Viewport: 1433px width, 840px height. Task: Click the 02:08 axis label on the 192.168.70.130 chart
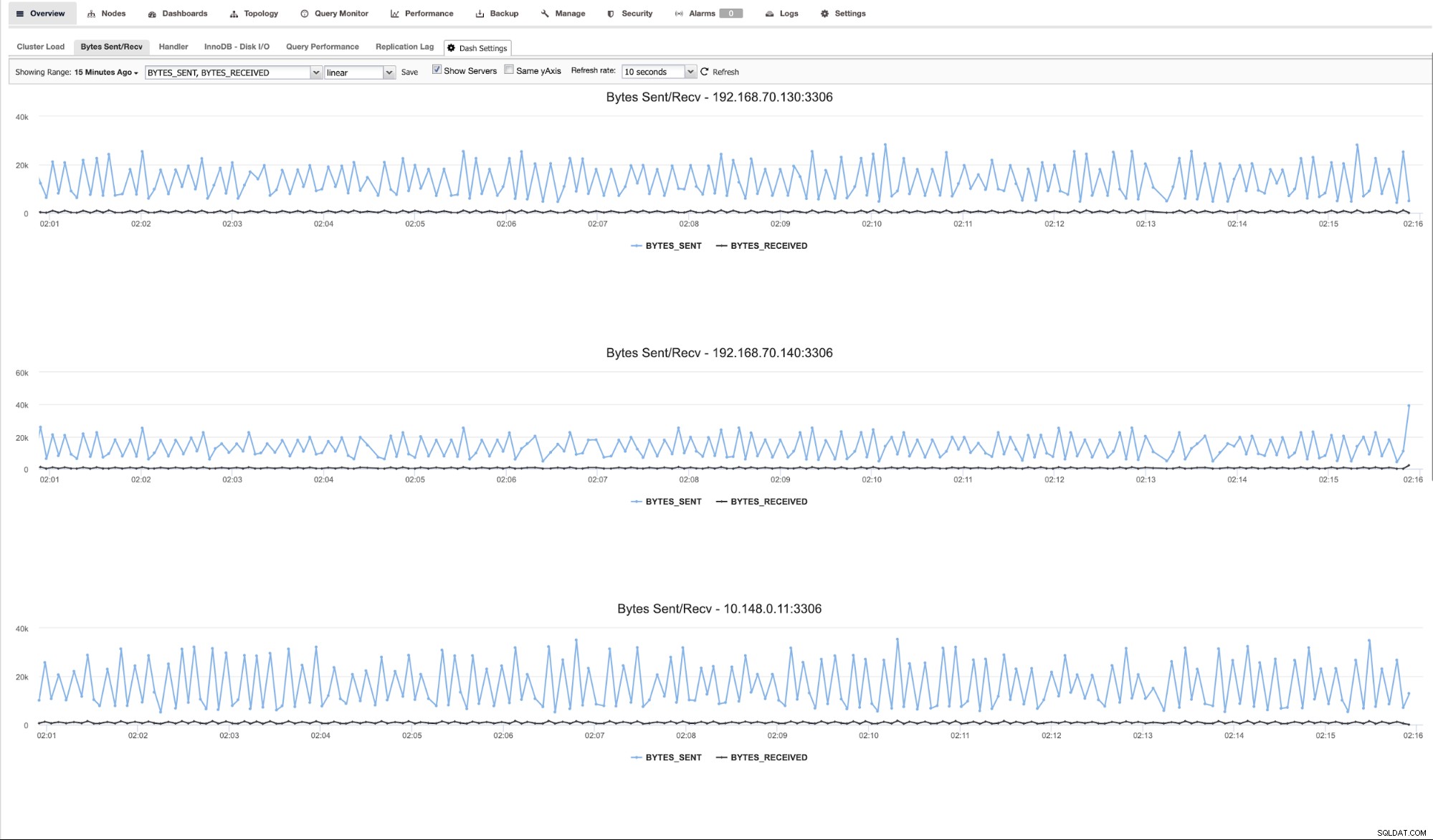(x=688, y=224)
